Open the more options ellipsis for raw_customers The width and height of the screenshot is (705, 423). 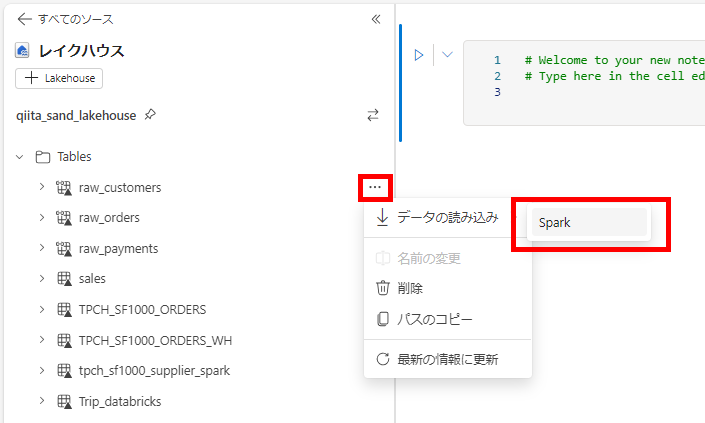tap(375, 187)
